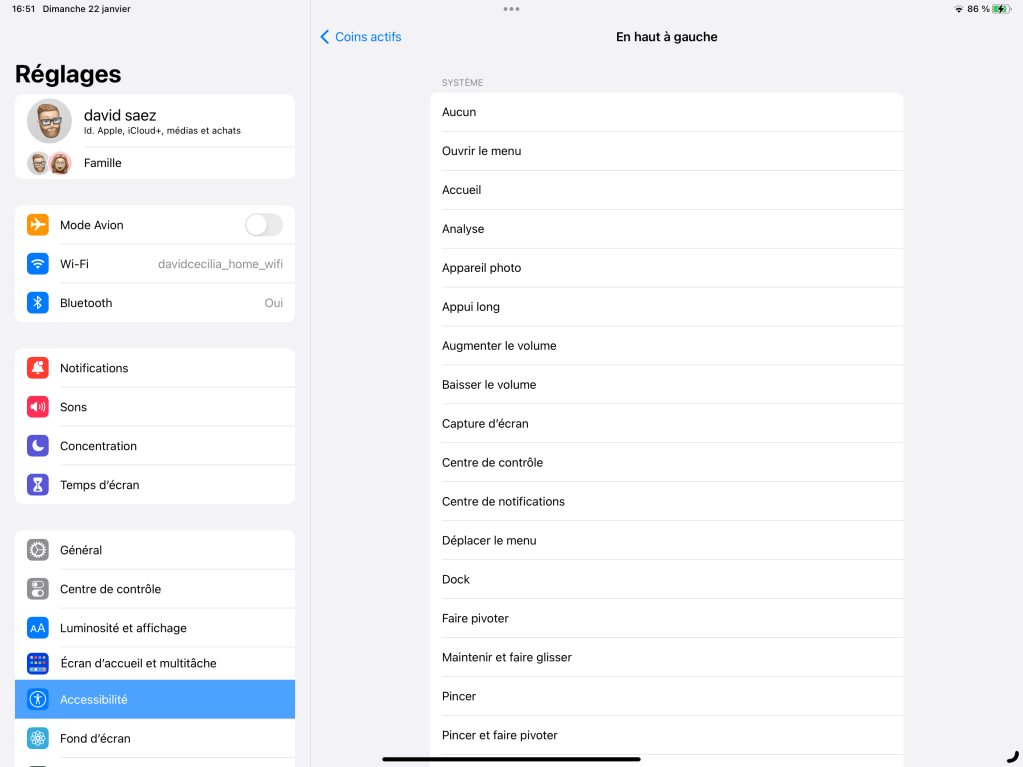Viewport: 1023px width, 767px height.
Task: Go back using the Coins actifs chevron
Action: point(326,37)
